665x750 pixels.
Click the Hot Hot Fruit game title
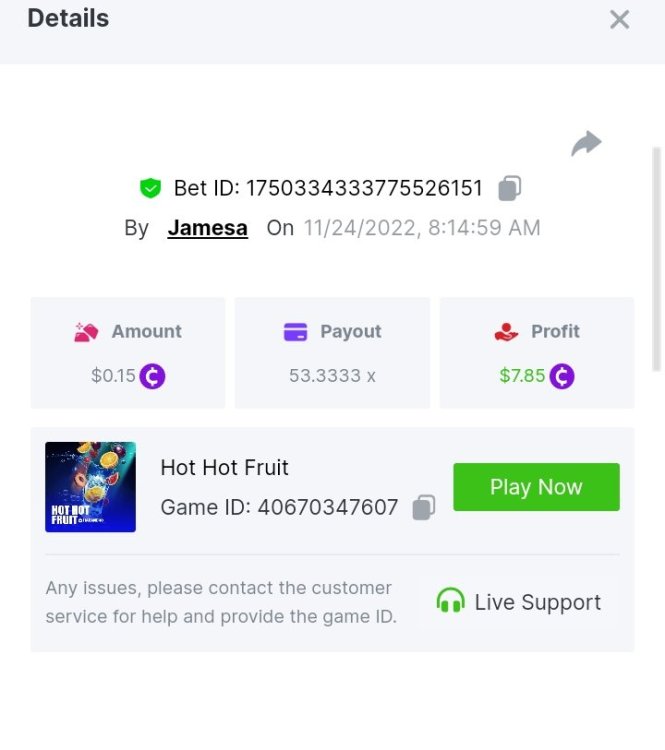tap(224, 467)
